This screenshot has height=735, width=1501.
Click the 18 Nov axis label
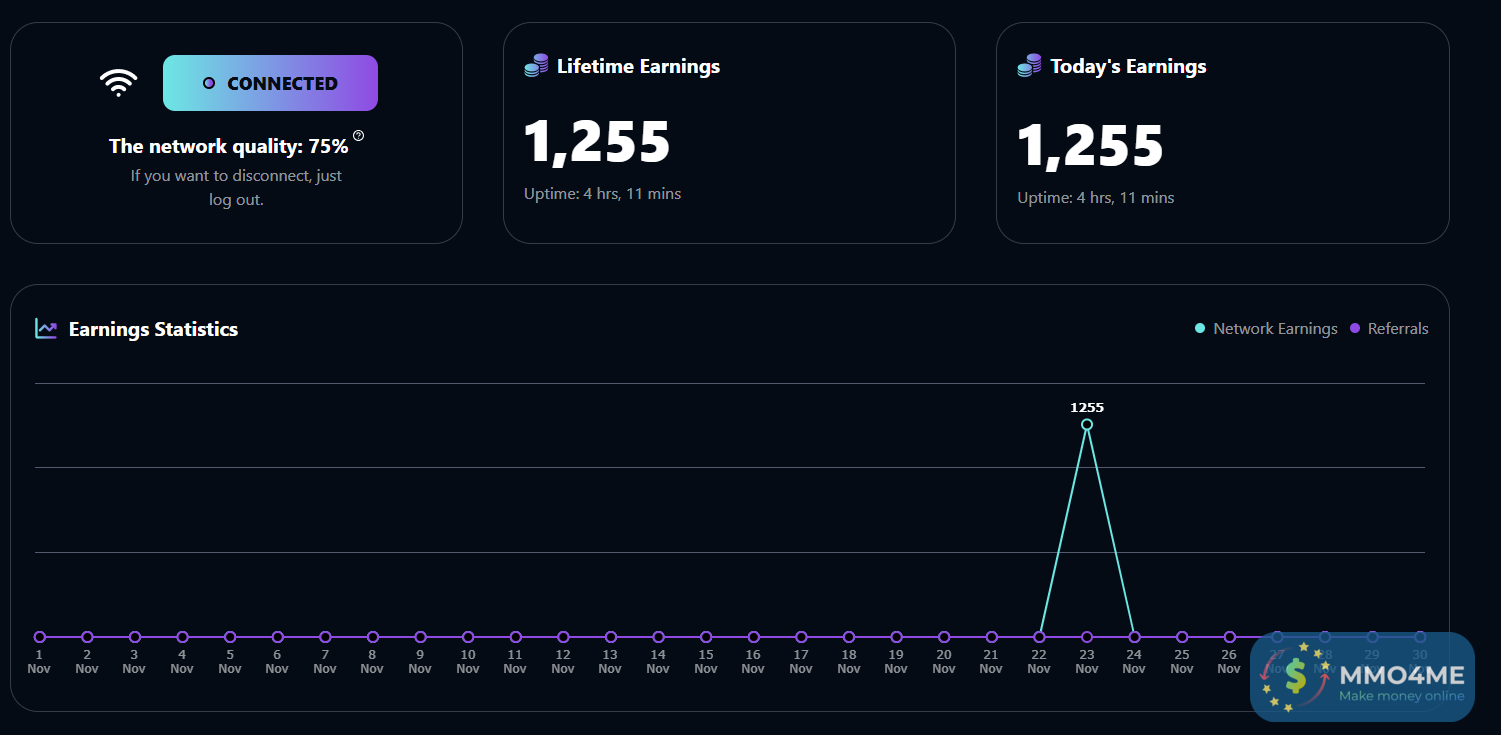849,662
